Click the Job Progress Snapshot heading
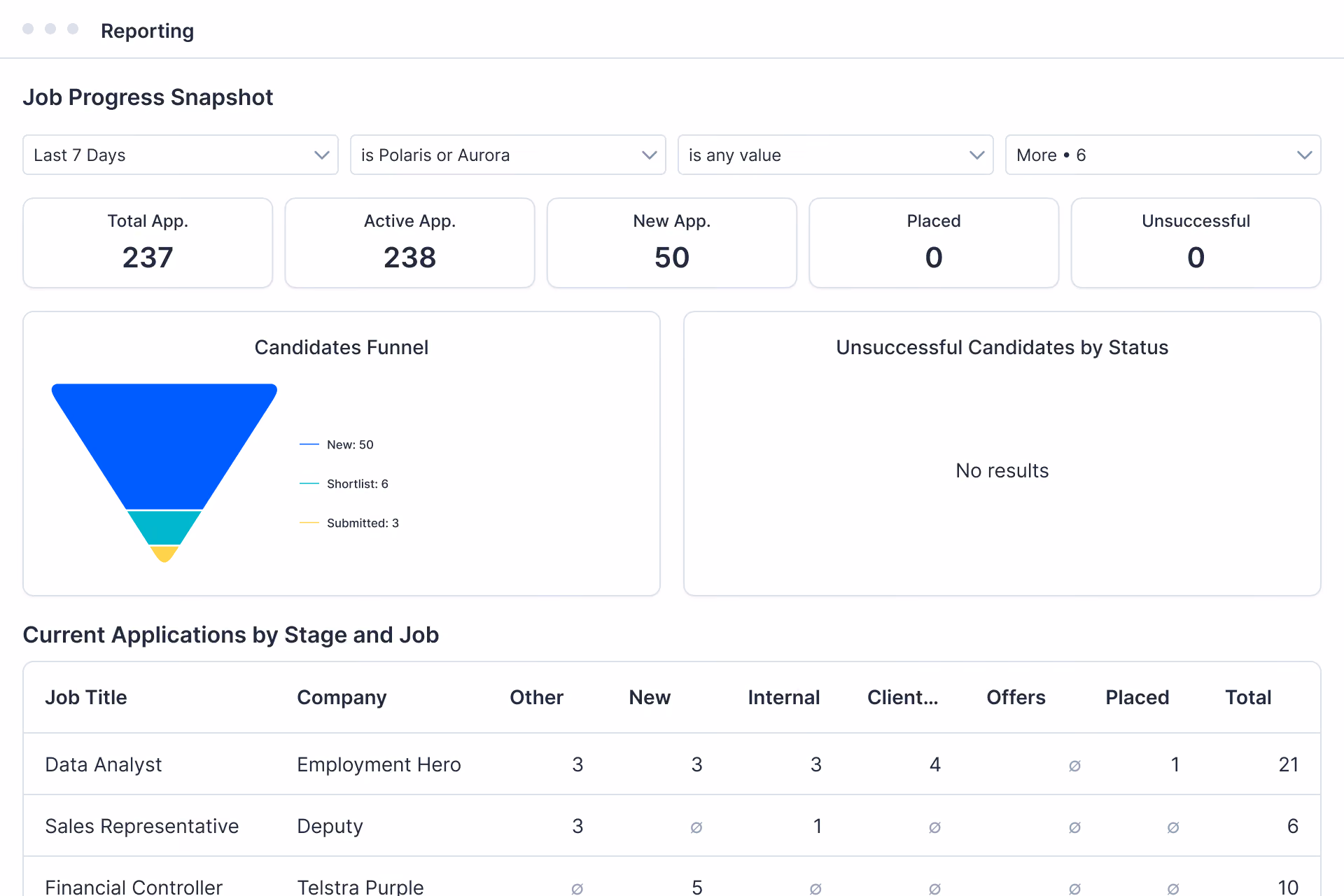 (148, 97)
